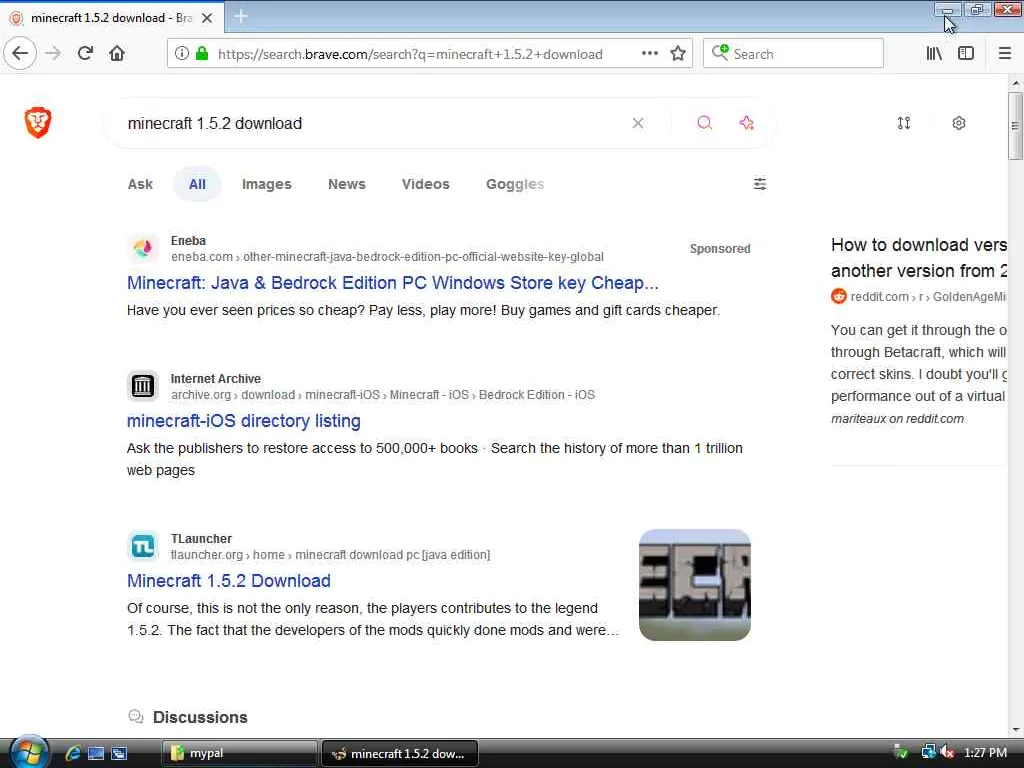The width and height of the screenshot is (1024, 768).
Task: Click the Brave lion logo
Action: (38, 122)
